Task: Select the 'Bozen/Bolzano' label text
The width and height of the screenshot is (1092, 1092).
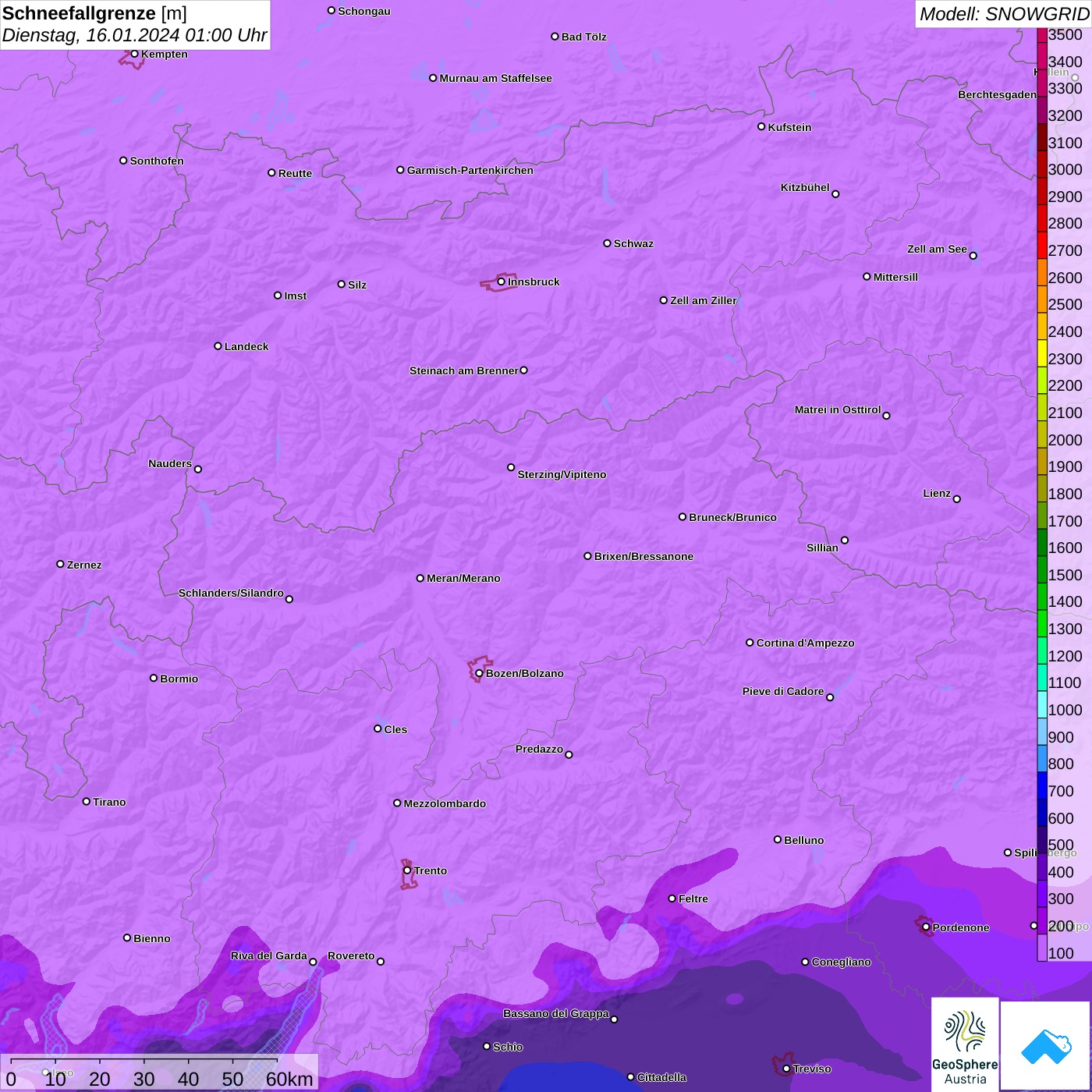Action: [x=524, y=673]
